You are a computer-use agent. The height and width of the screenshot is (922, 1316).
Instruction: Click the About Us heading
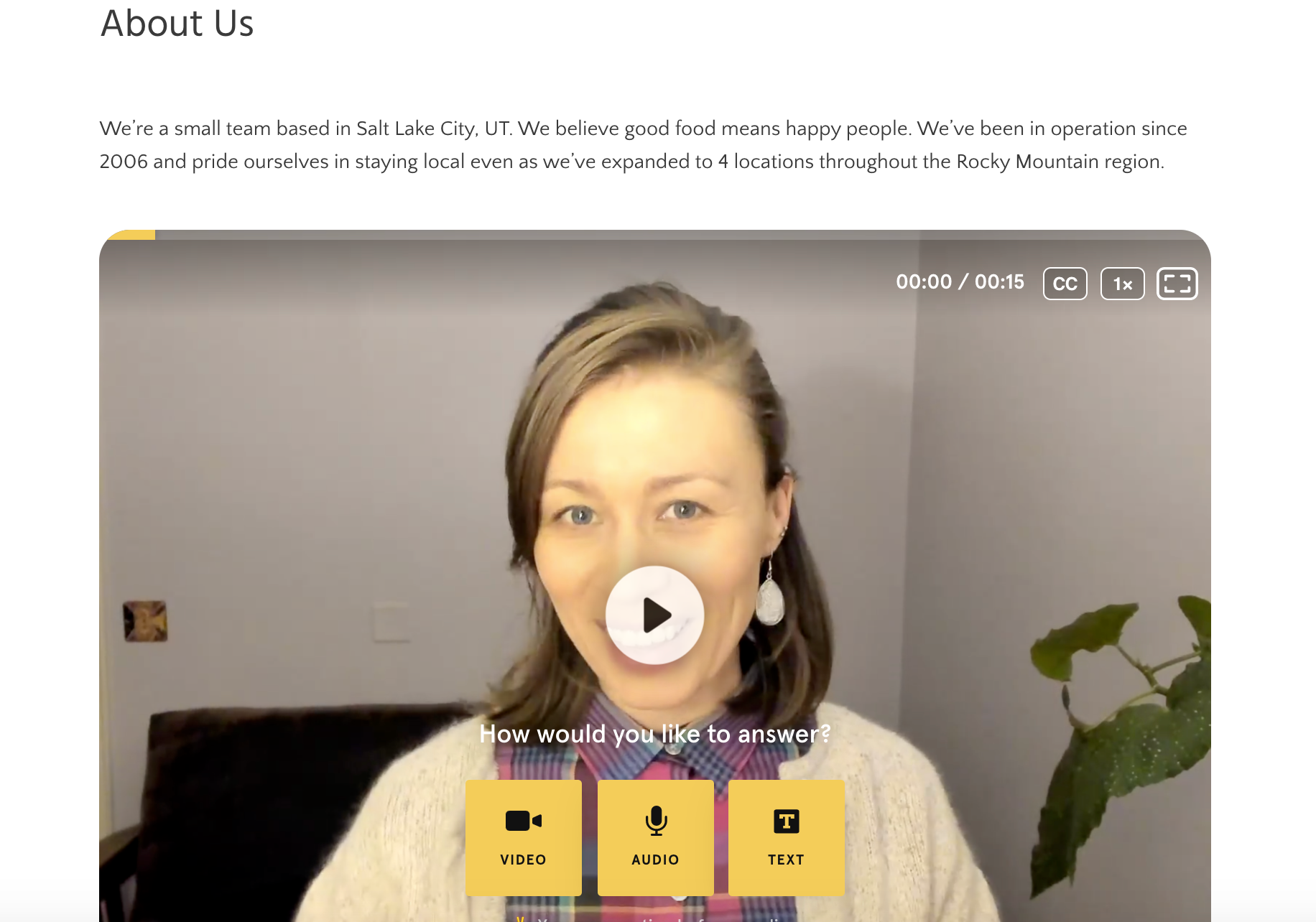tap(177, 23)
